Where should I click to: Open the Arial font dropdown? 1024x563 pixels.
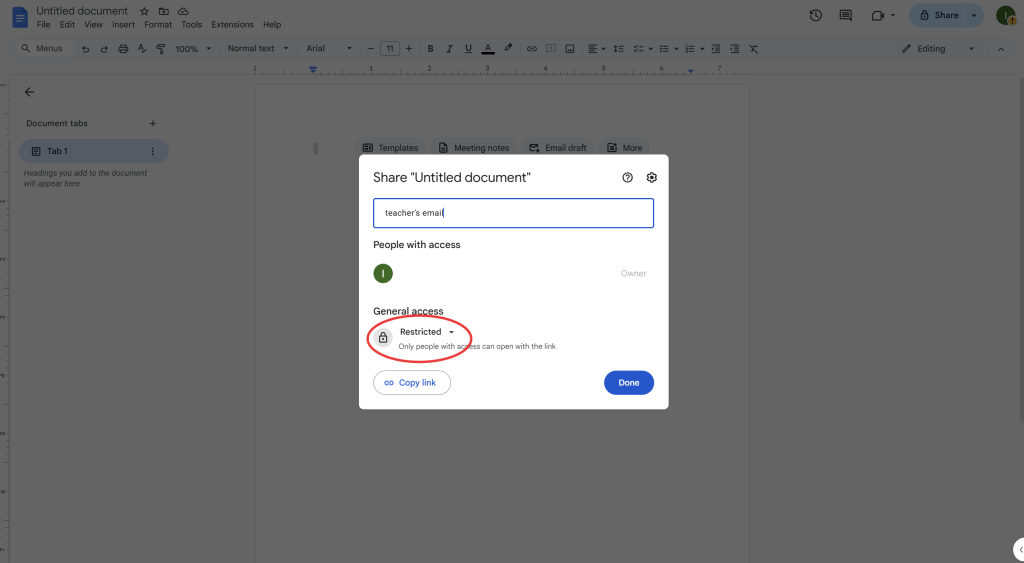[329, 48]
